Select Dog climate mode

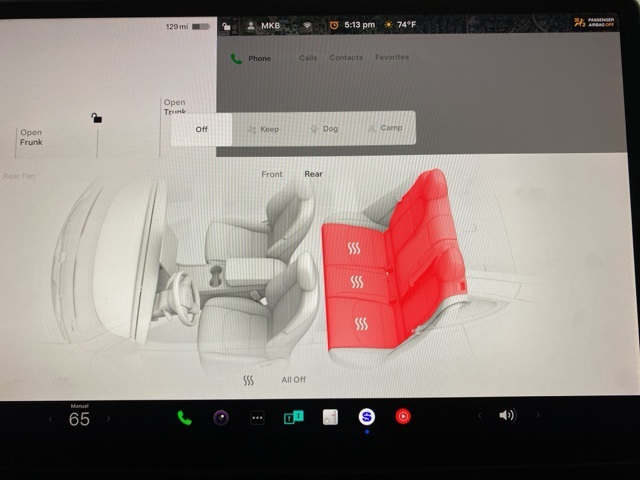click(323, 129)
